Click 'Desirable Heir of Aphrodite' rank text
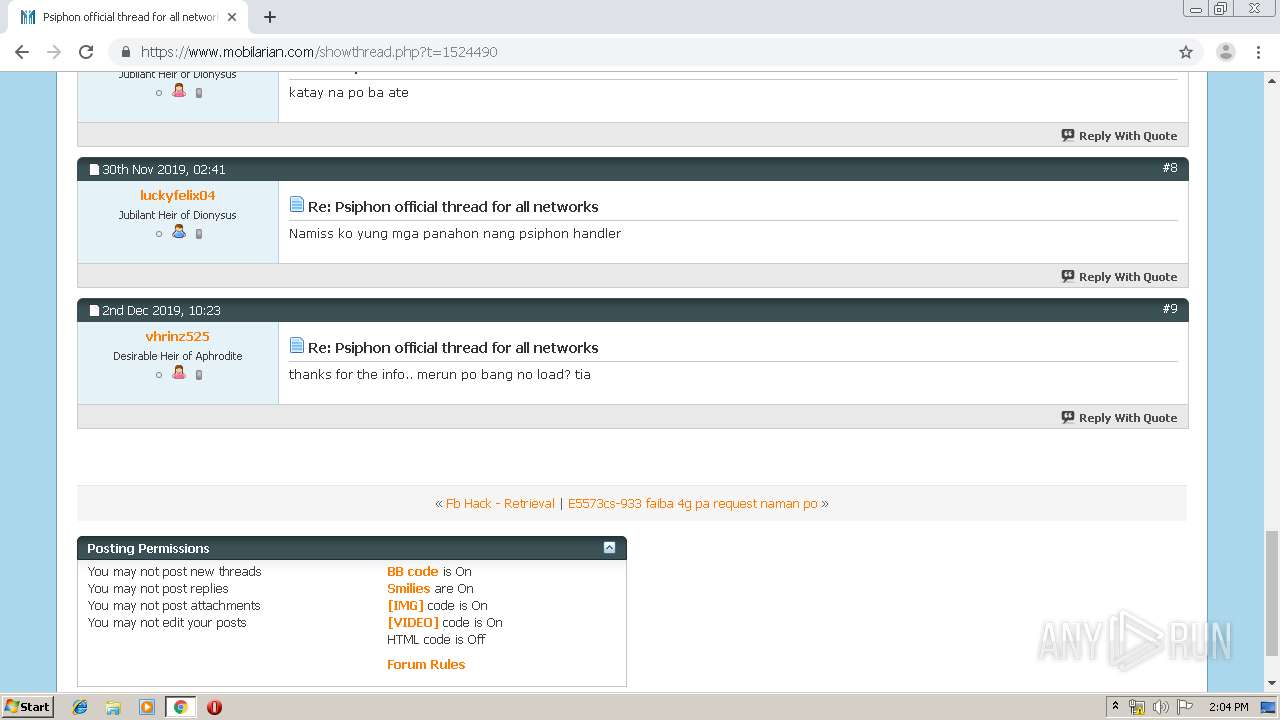This screenshot has height=720, width=1280. pos(177,356)
